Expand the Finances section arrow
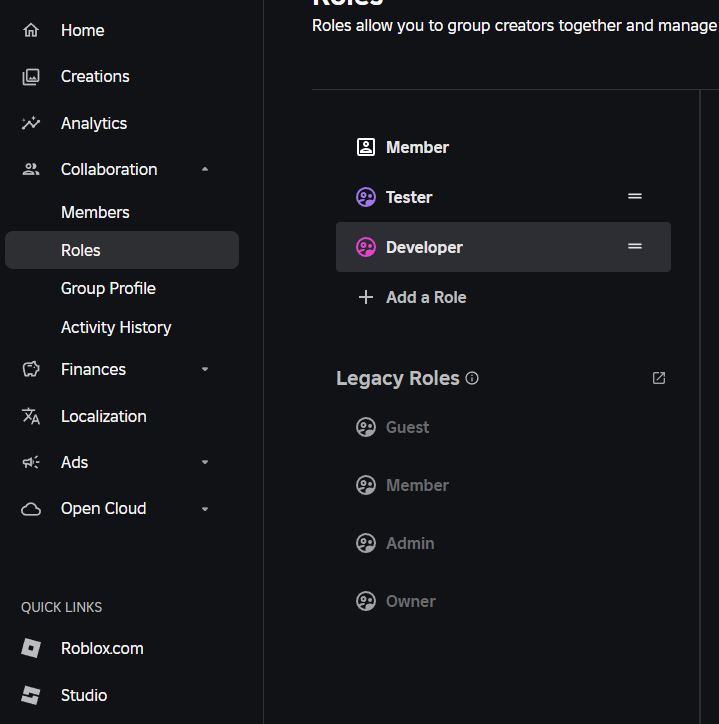The width and height of the screenshot is (719, 724). [x=205, y=369]
